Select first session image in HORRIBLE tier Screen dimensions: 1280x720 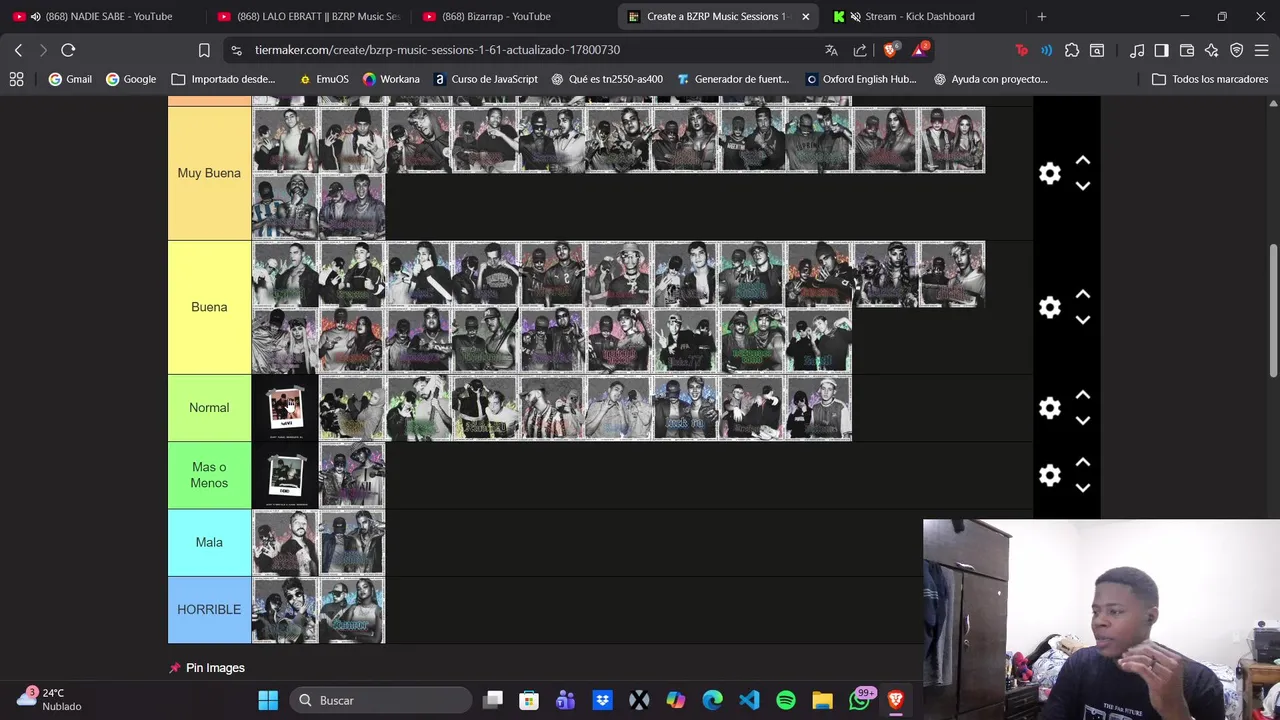(x=285, y=610)
